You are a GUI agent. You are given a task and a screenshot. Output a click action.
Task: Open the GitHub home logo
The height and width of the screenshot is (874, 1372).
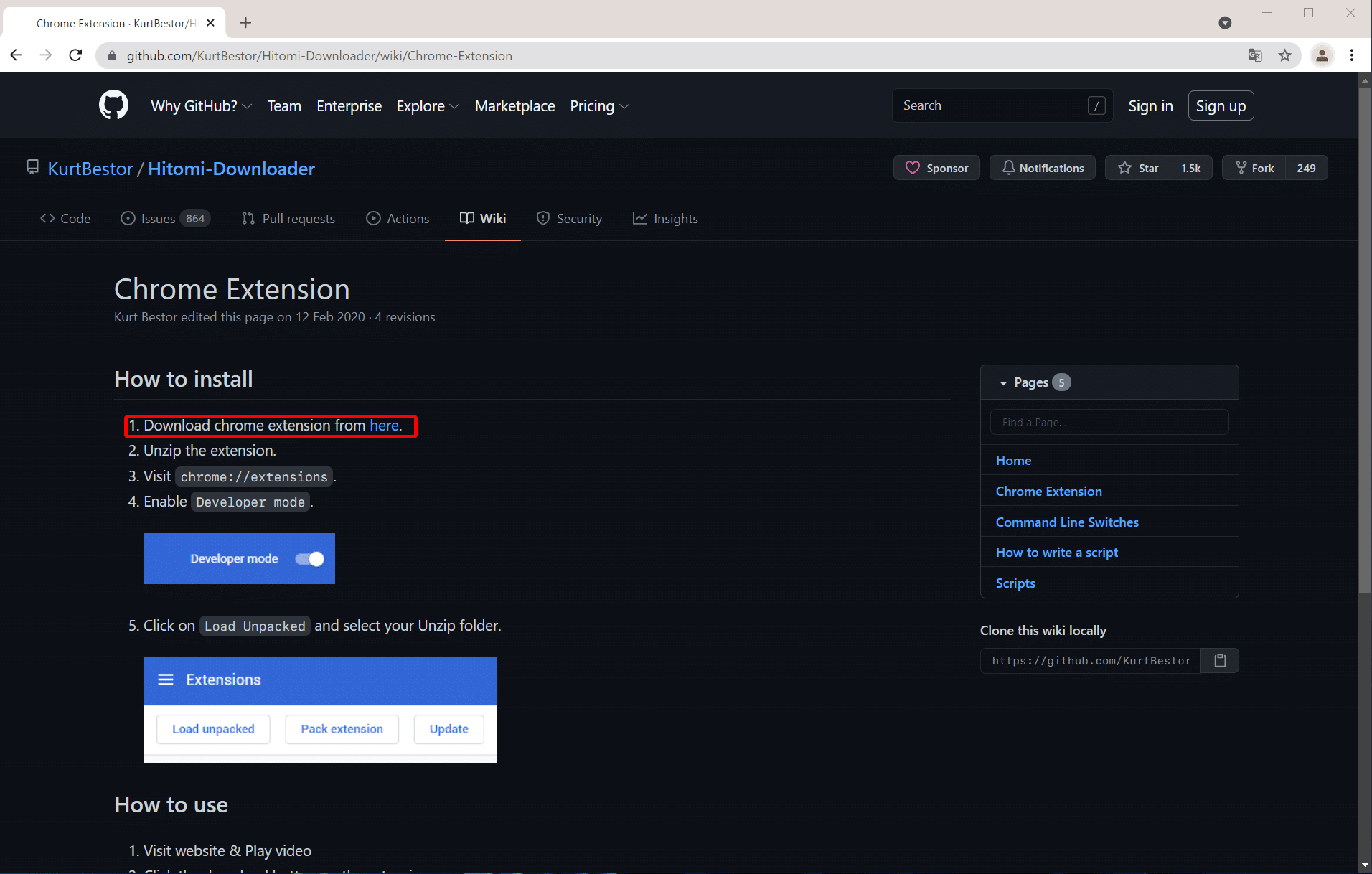click(113, 105)
